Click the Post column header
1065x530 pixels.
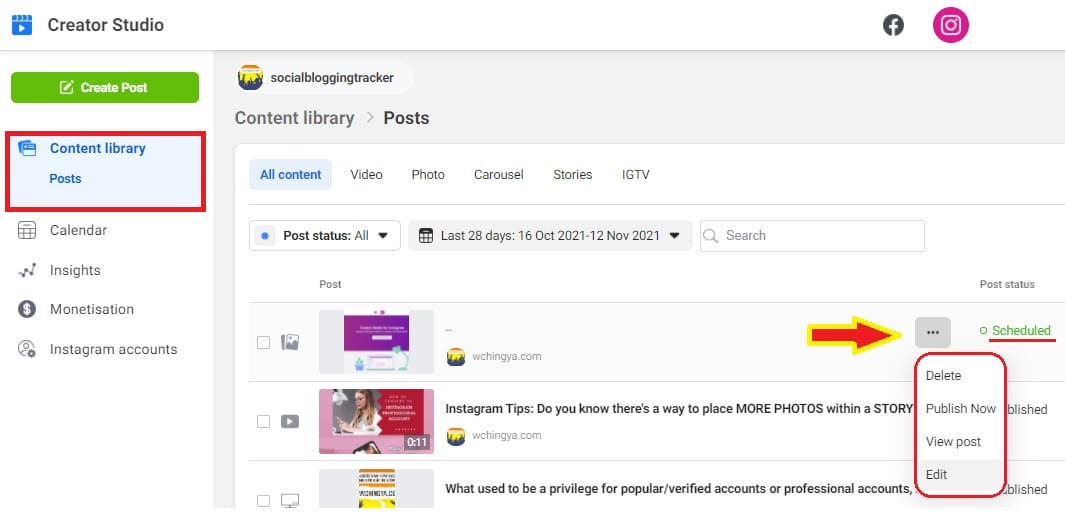(x=330, y=284)
